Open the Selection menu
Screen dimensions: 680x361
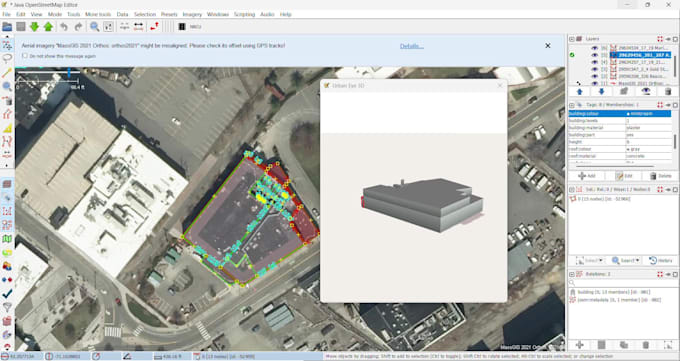click(145, 14)
